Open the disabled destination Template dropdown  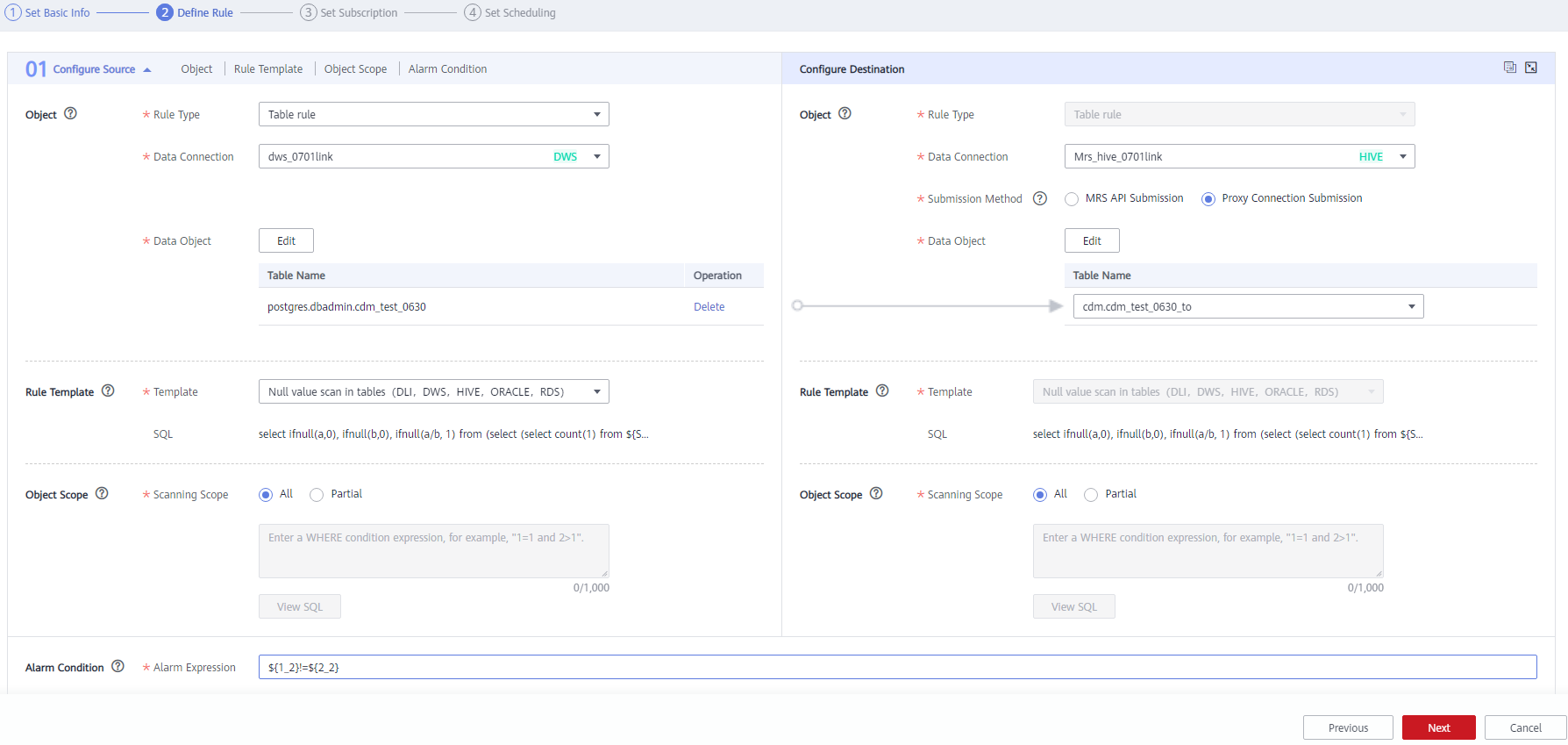click(1208, 391)
